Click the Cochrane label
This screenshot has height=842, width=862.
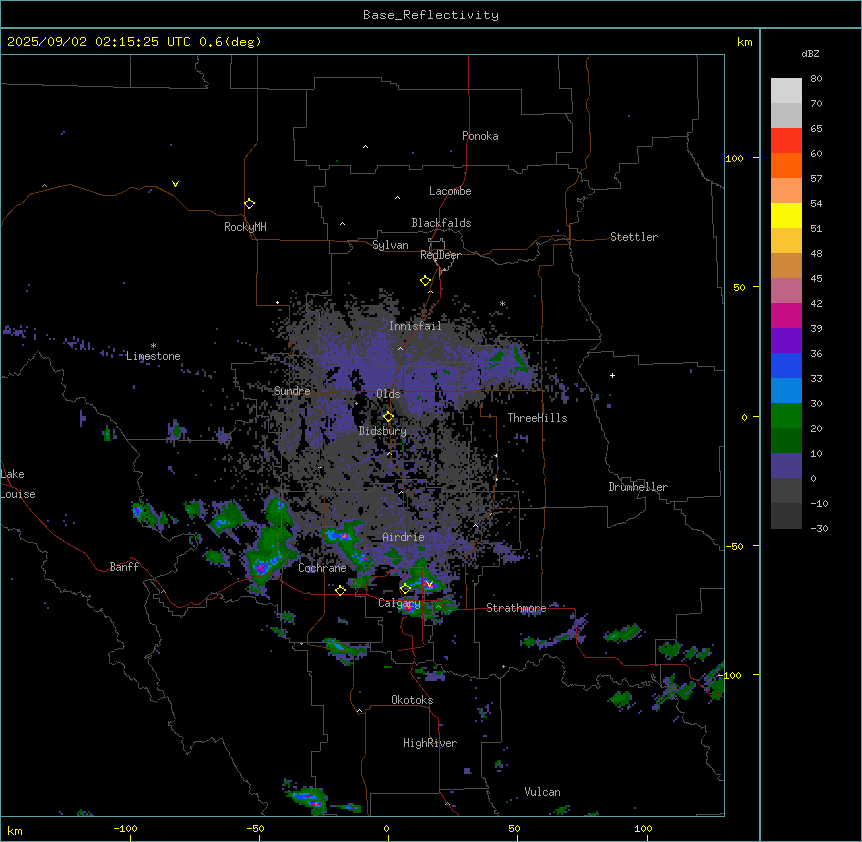coord(322,568)
